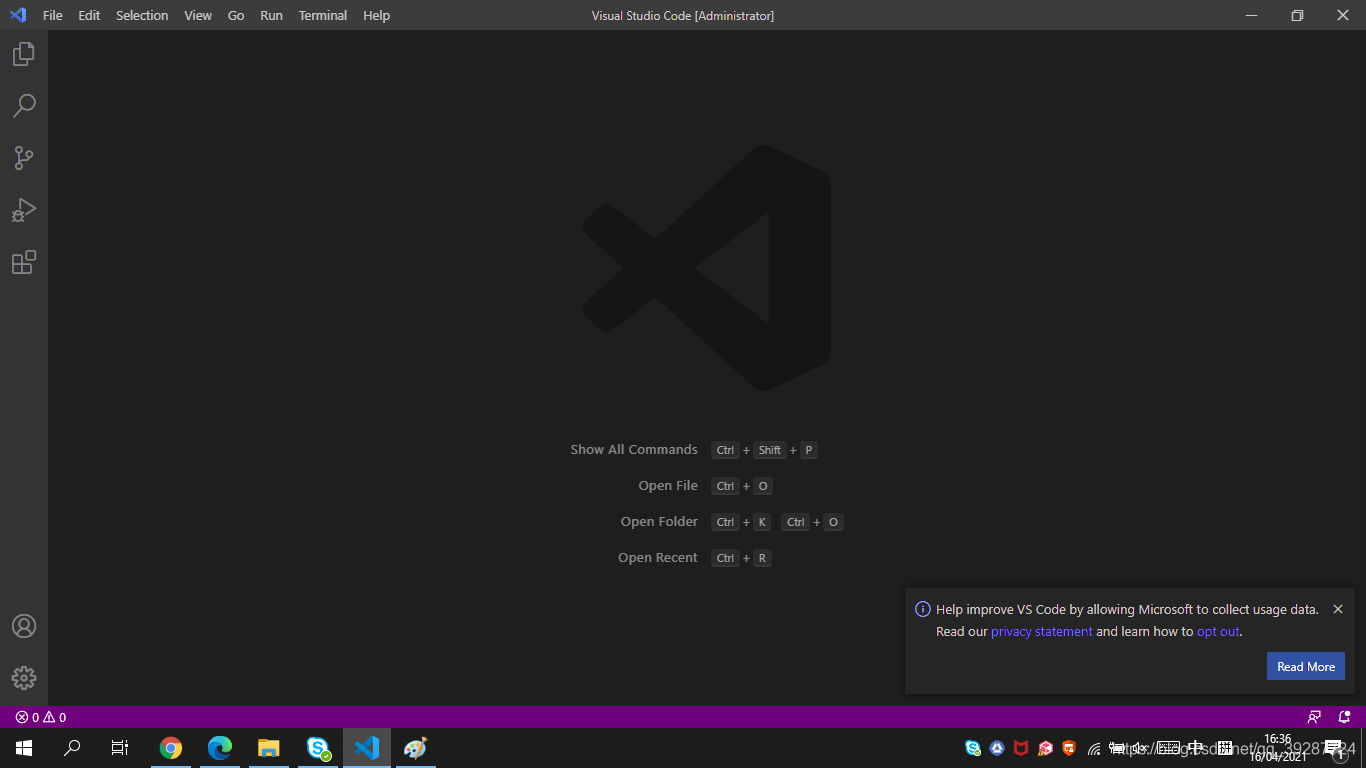Open Skype from the taskbar

(318, 748)
